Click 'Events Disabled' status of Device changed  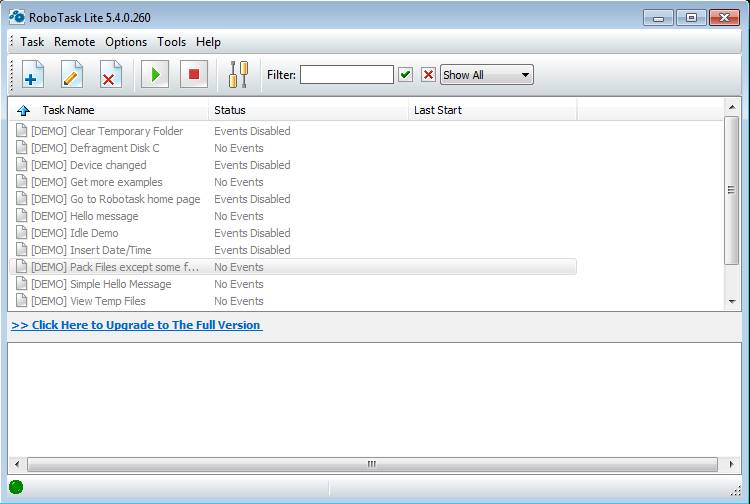point(252,165)
